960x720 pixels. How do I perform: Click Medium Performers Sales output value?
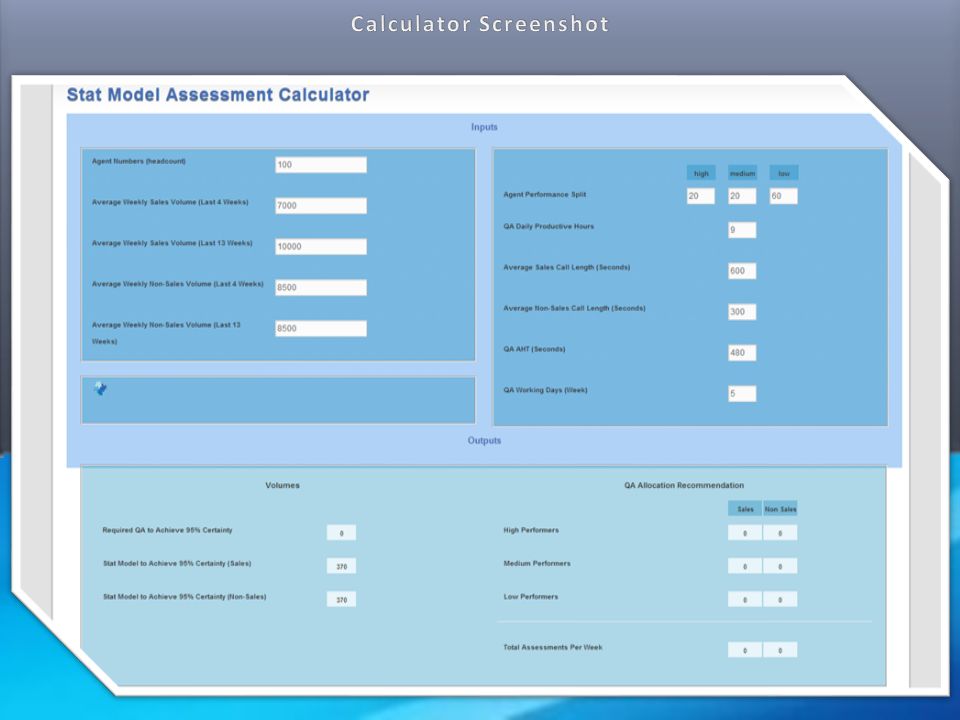[745, 566]
